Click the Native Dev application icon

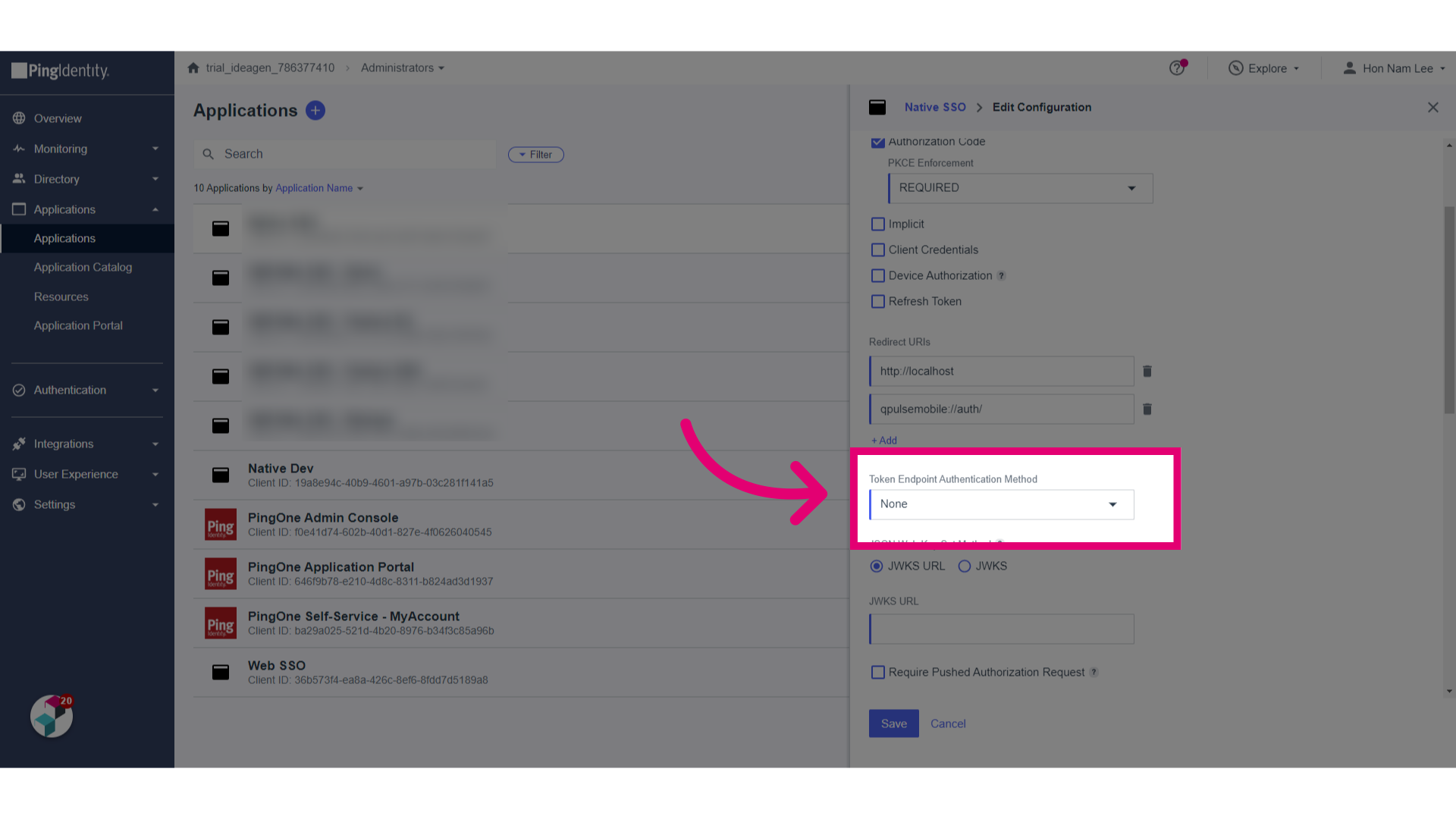221,475
